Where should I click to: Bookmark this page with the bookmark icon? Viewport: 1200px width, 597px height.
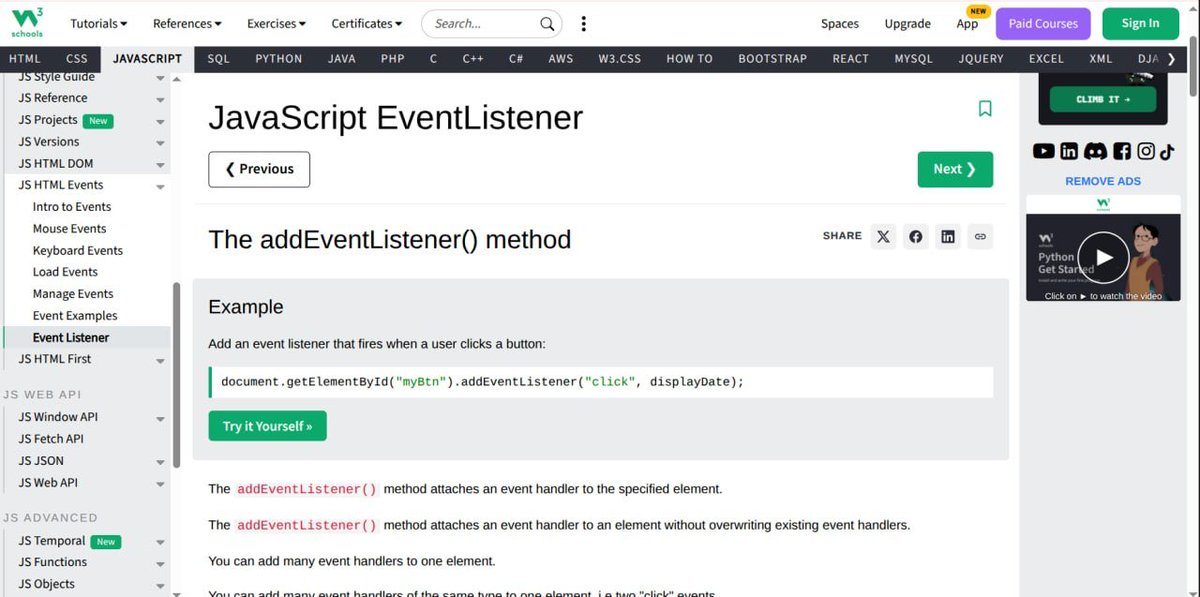click(x=985, y=108)
